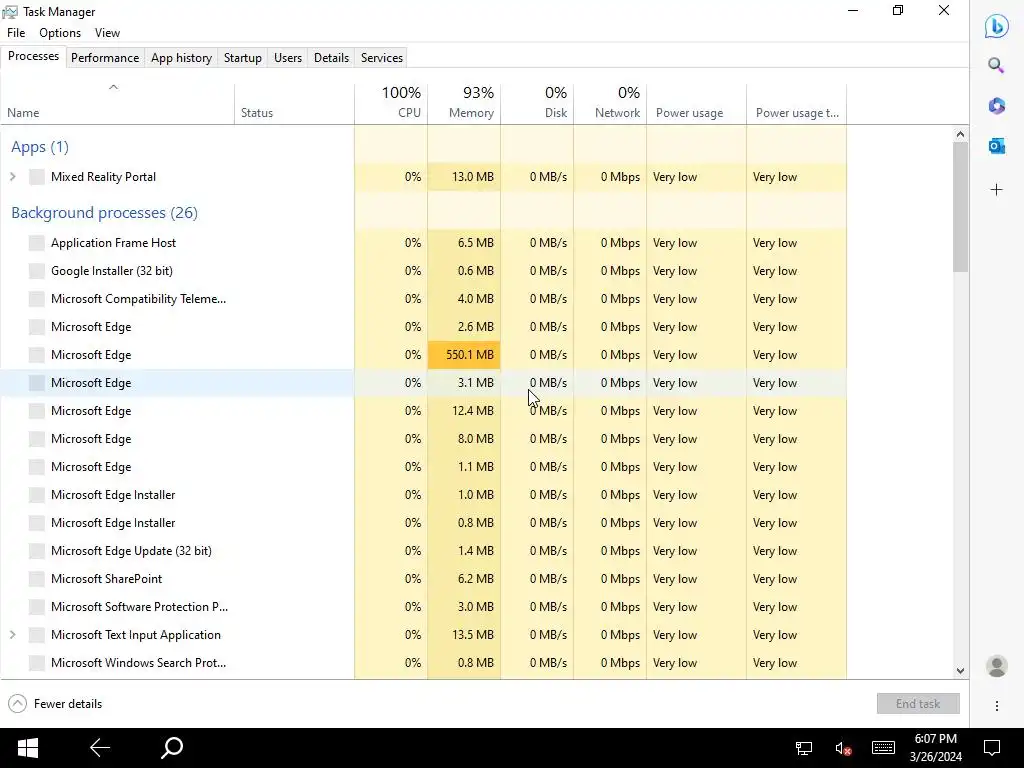The height and width of the screenshot is (768, 1024).
Task: Click the Mixed Reality Portal process icon
Action: pos(37,177)
